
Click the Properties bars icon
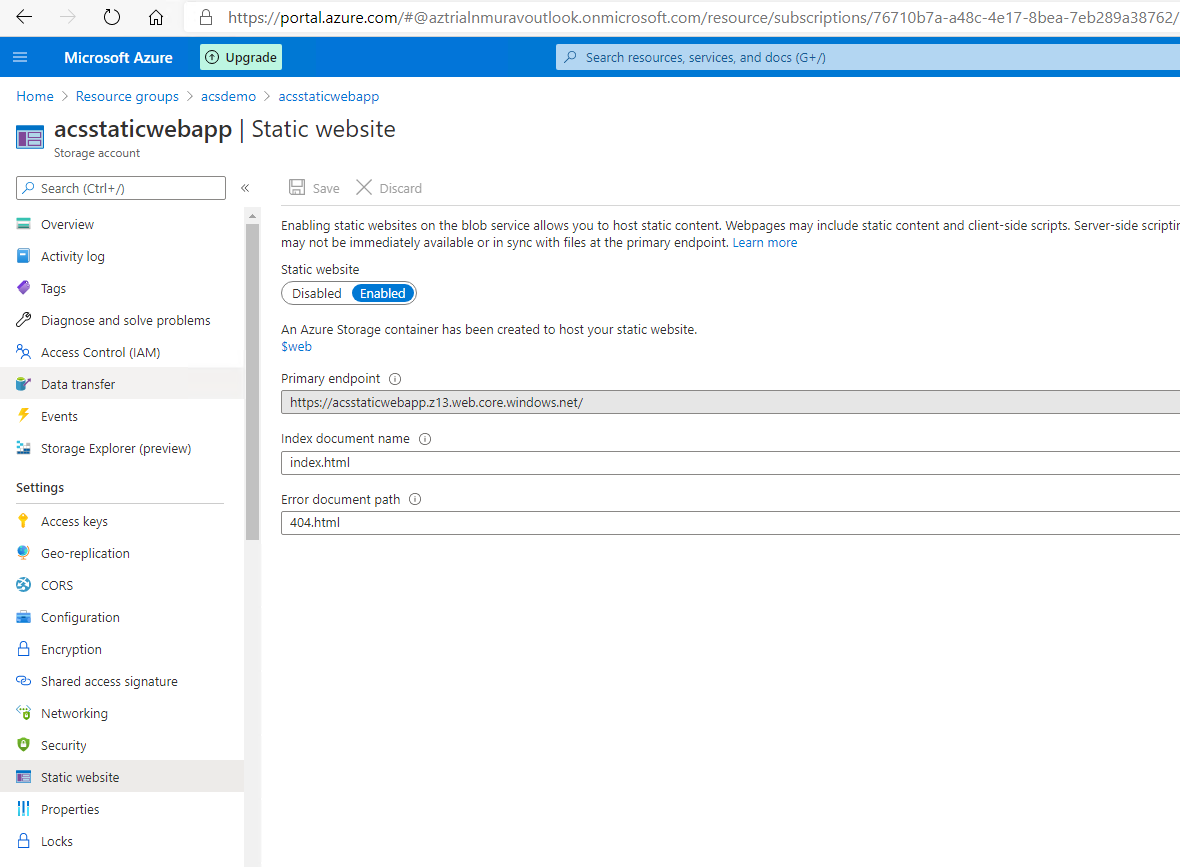pyautogui.click(x=23, y=808)
